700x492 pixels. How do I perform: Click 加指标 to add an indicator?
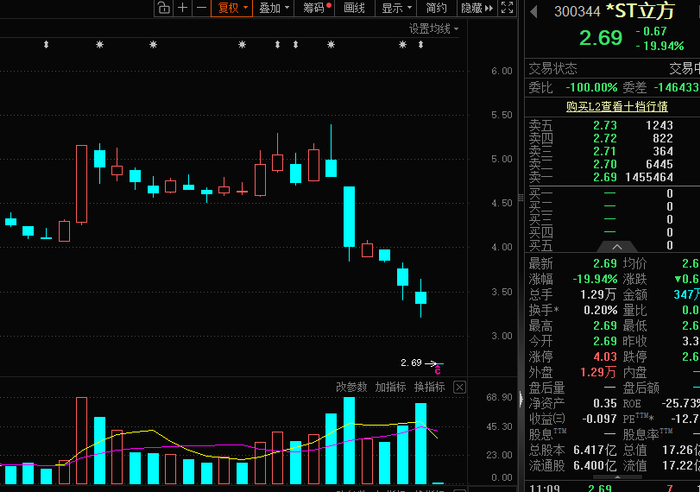click(x=390, y=387)
